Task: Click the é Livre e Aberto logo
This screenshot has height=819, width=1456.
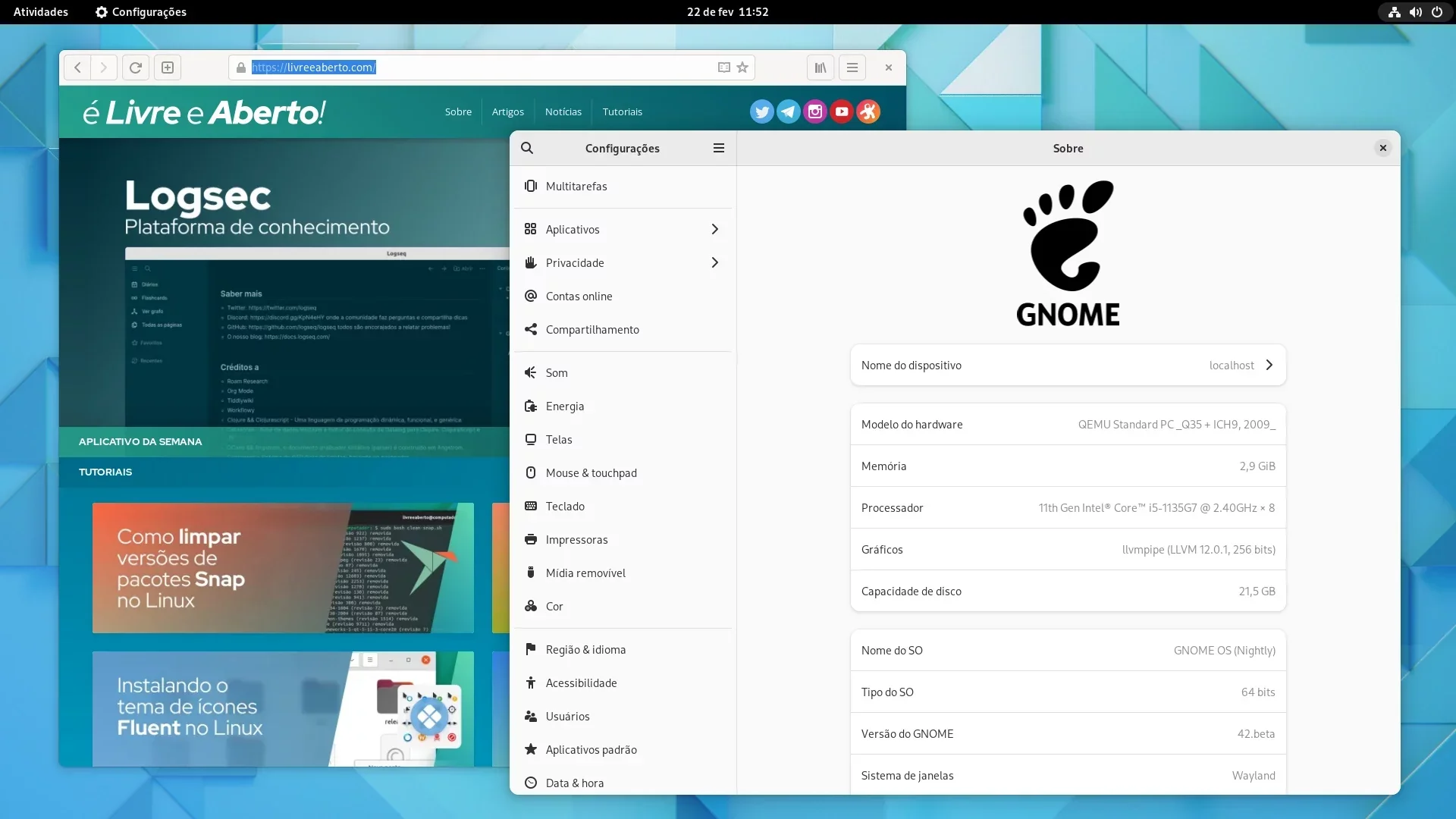Action: 204,112
